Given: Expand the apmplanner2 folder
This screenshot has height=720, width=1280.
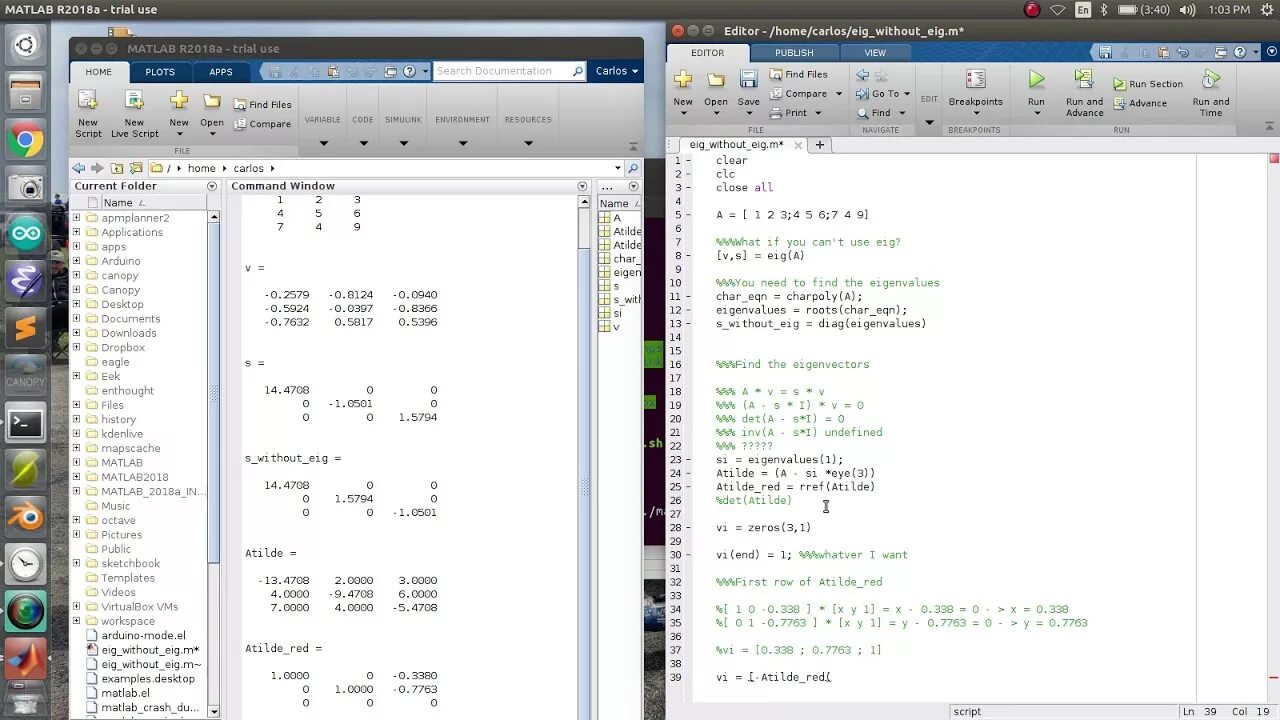Looking at the screenshot, I should (x=77, y=218).
